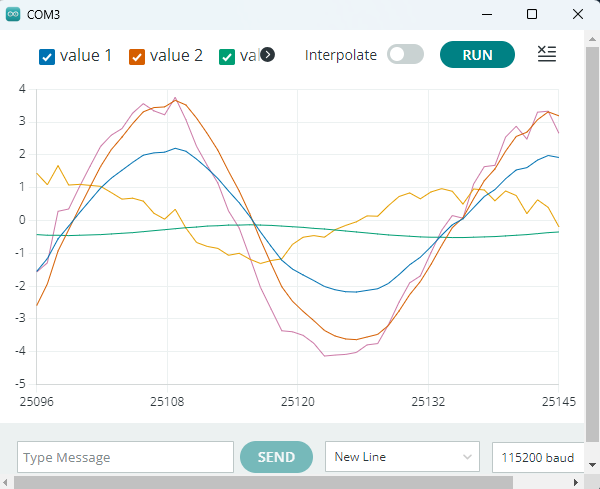Image resolution: width=600 pixels, height=489 pixels.
Task: Open the New Line ending dropdown
Action: [402, 457]
